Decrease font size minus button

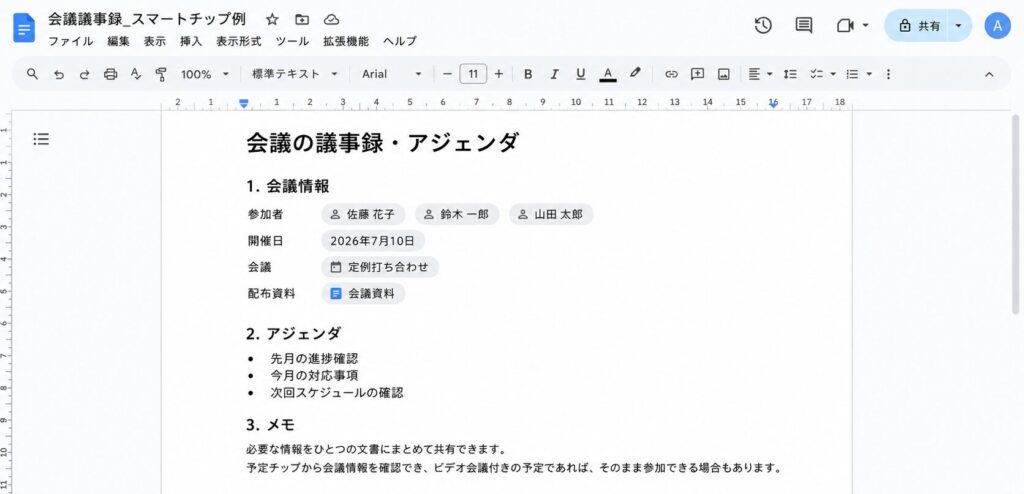tap(447, 74)
